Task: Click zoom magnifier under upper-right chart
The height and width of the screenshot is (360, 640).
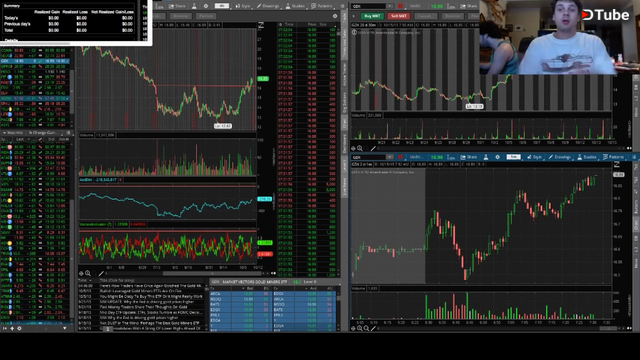Action: 360,149
